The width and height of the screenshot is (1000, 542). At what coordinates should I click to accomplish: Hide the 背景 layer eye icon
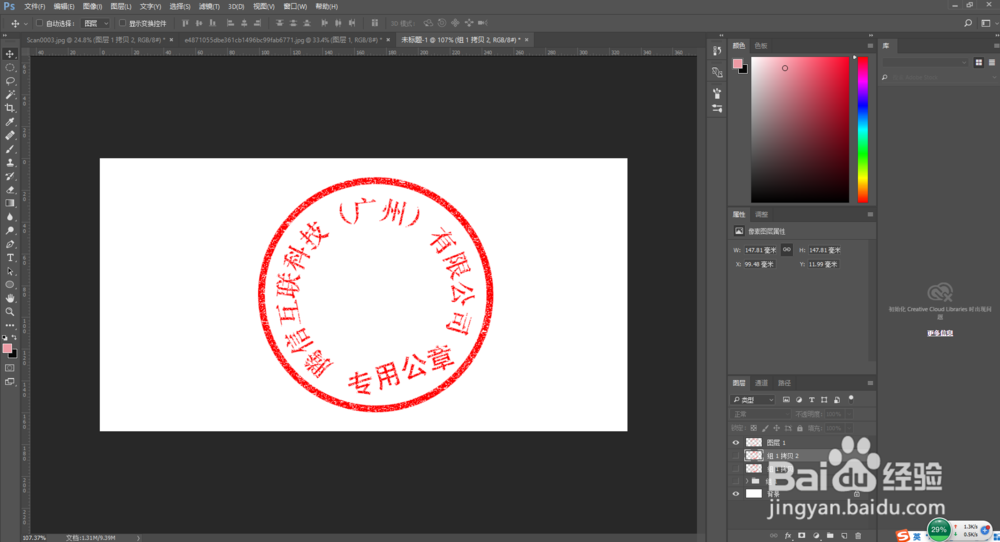coord(735,494)
